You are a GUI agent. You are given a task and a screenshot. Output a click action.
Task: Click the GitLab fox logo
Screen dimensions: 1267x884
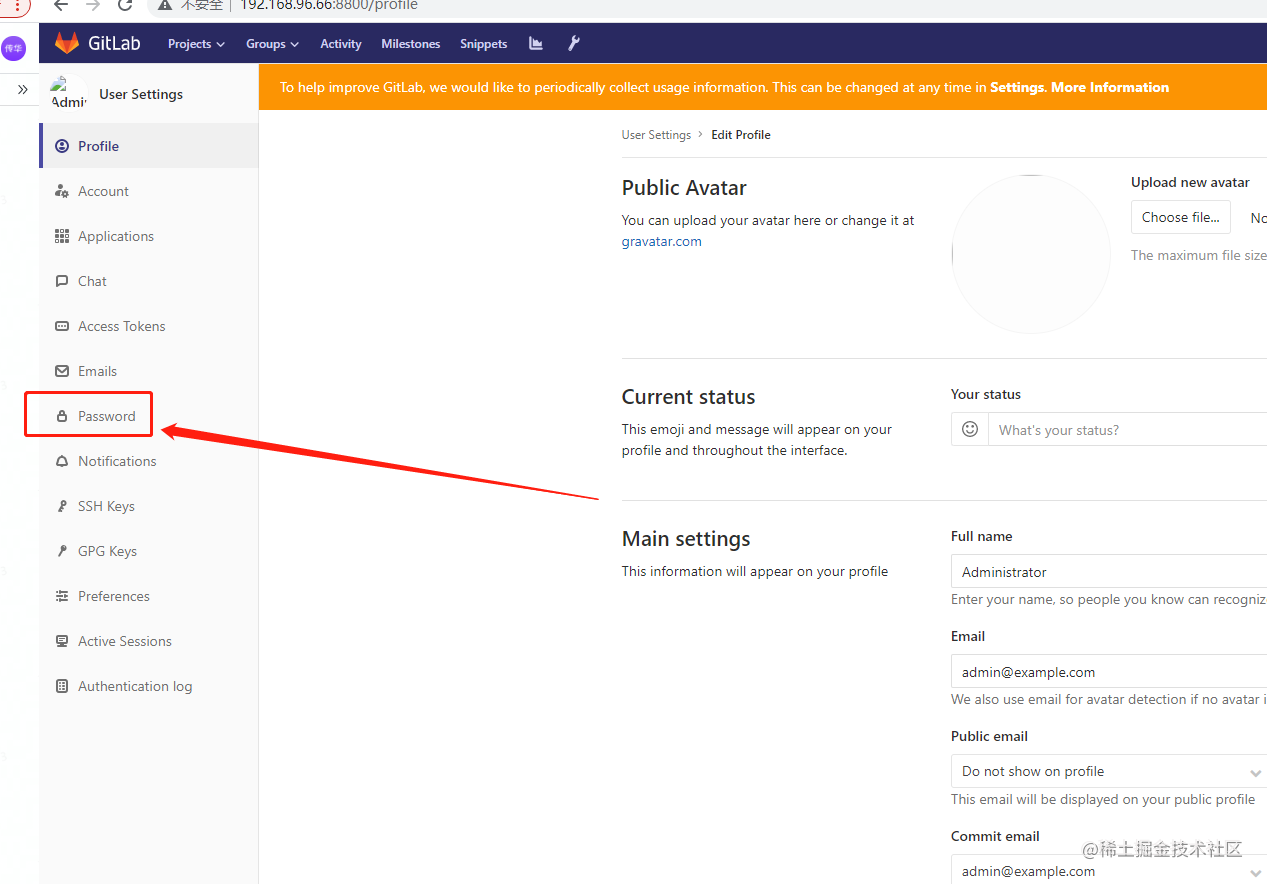pos(66,42)
